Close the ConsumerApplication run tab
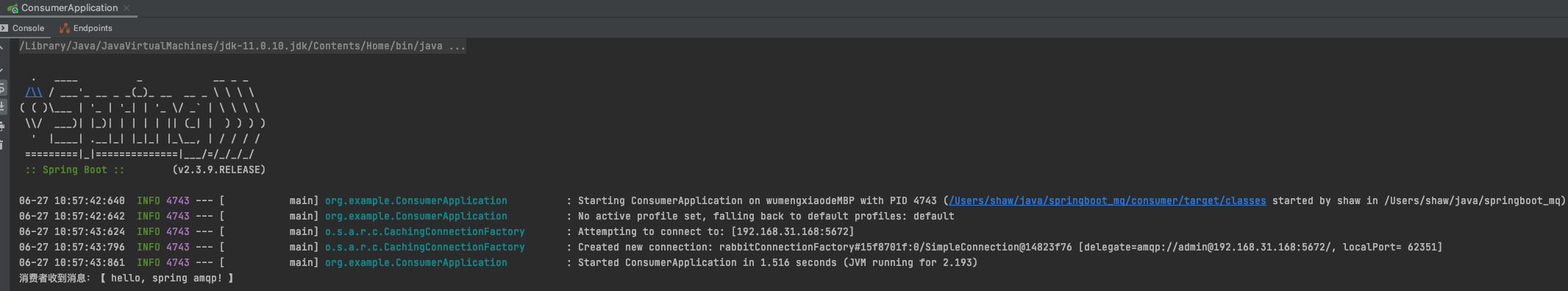Screen dimensions: 1568x291 point(126,8)
